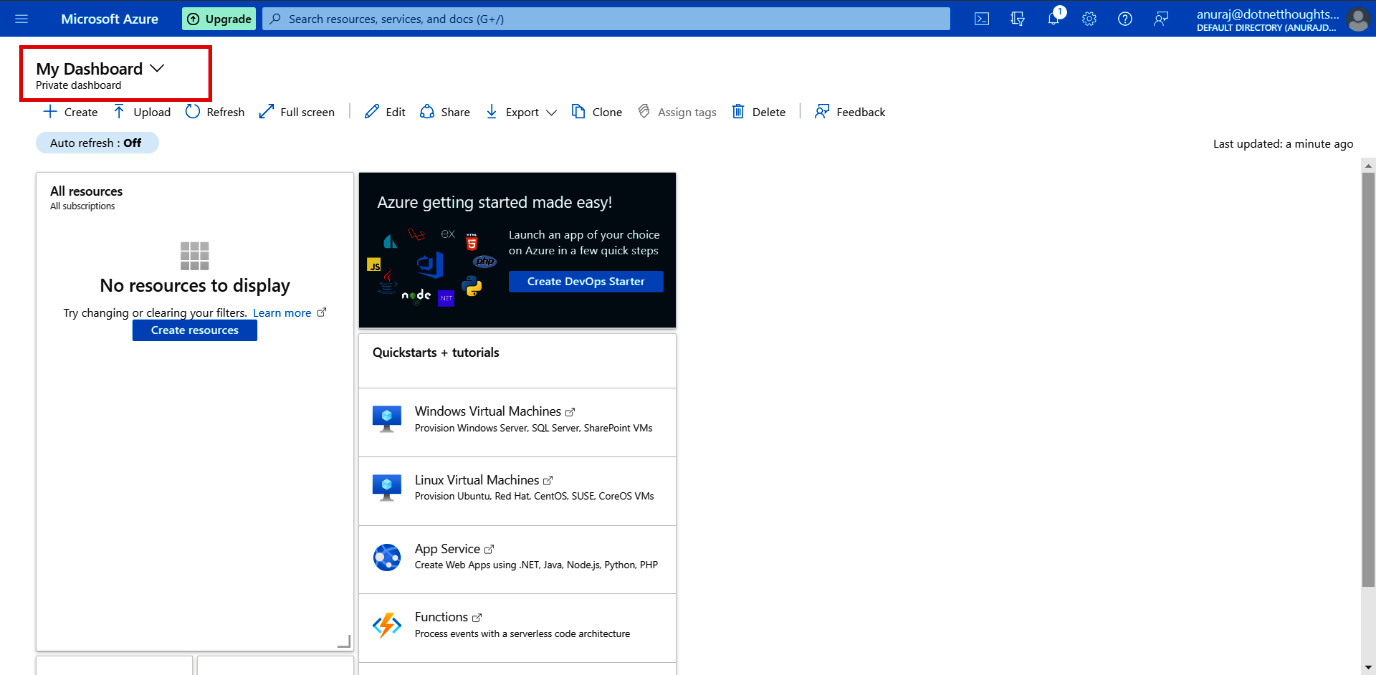Click the 'Private dashboard' subtitle
This screenshot has height=675, width=1376.
point(79,86)
